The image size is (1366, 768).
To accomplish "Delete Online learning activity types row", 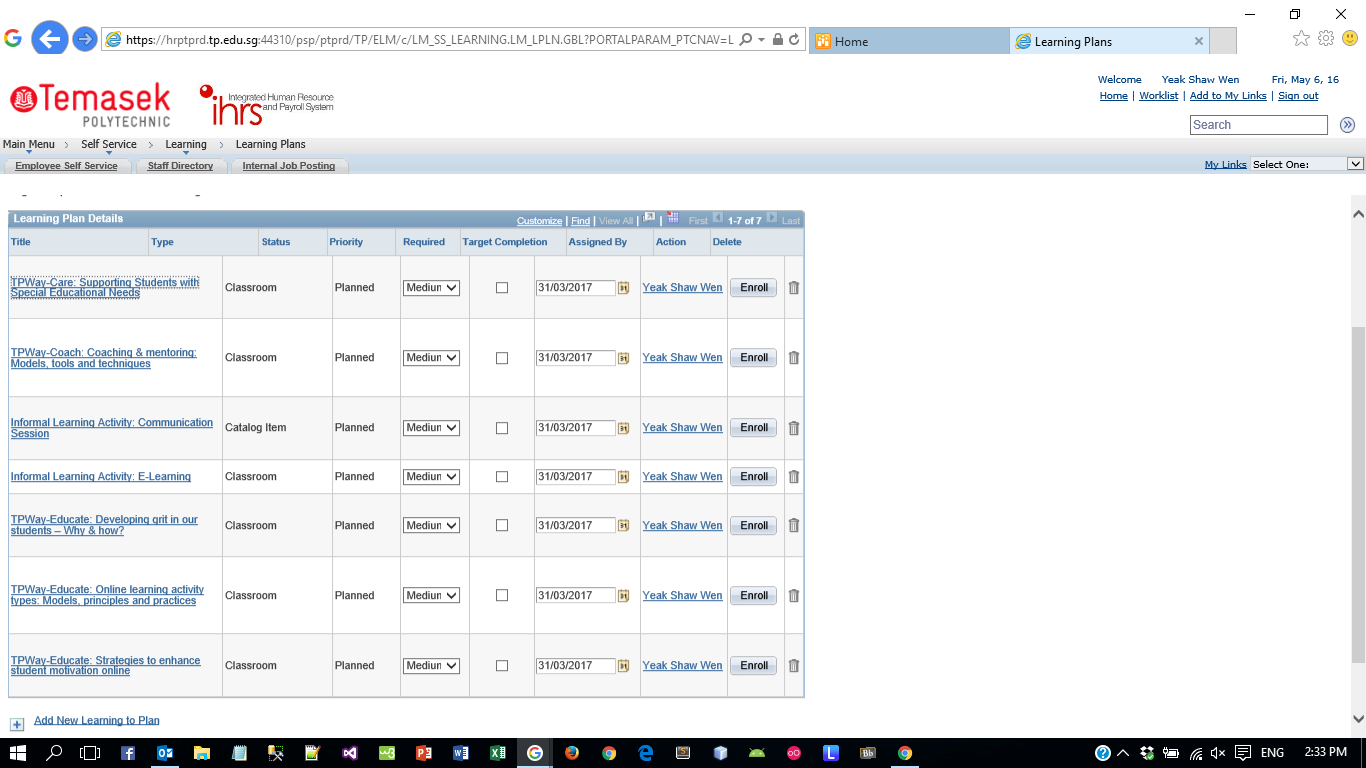I will coord(794,596).
